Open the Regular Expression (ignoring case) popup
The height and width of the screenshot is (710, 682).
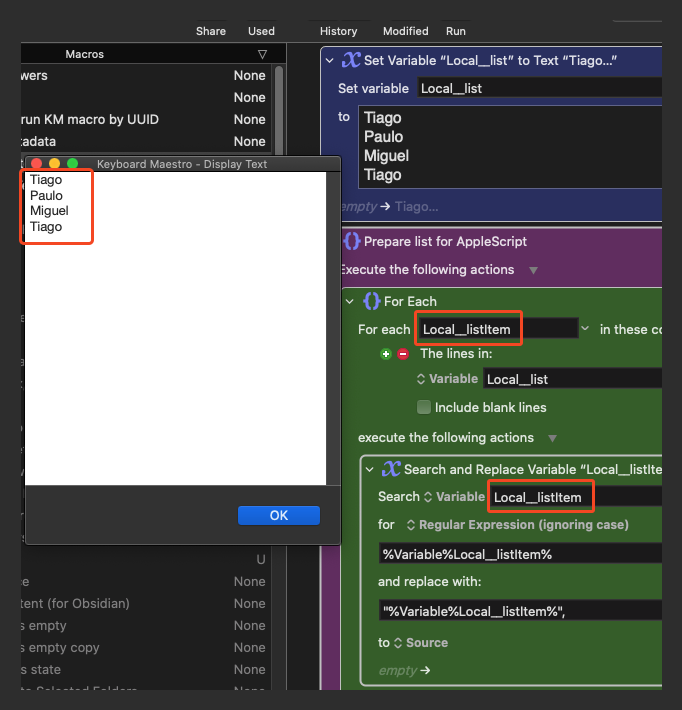[517, 525]
